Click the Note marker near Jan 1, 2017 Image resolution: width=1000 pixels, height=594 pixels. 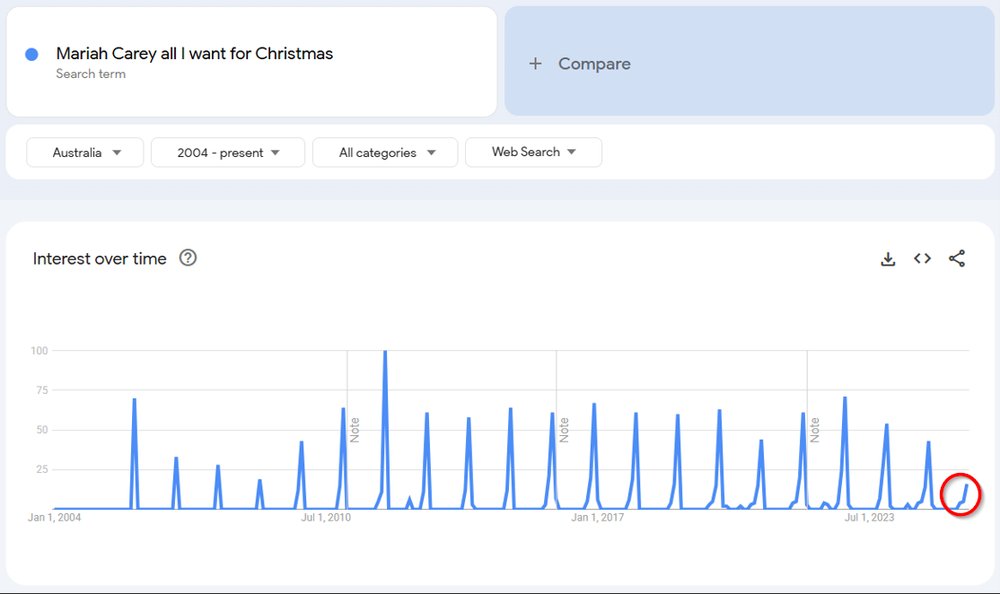point(564,430)
